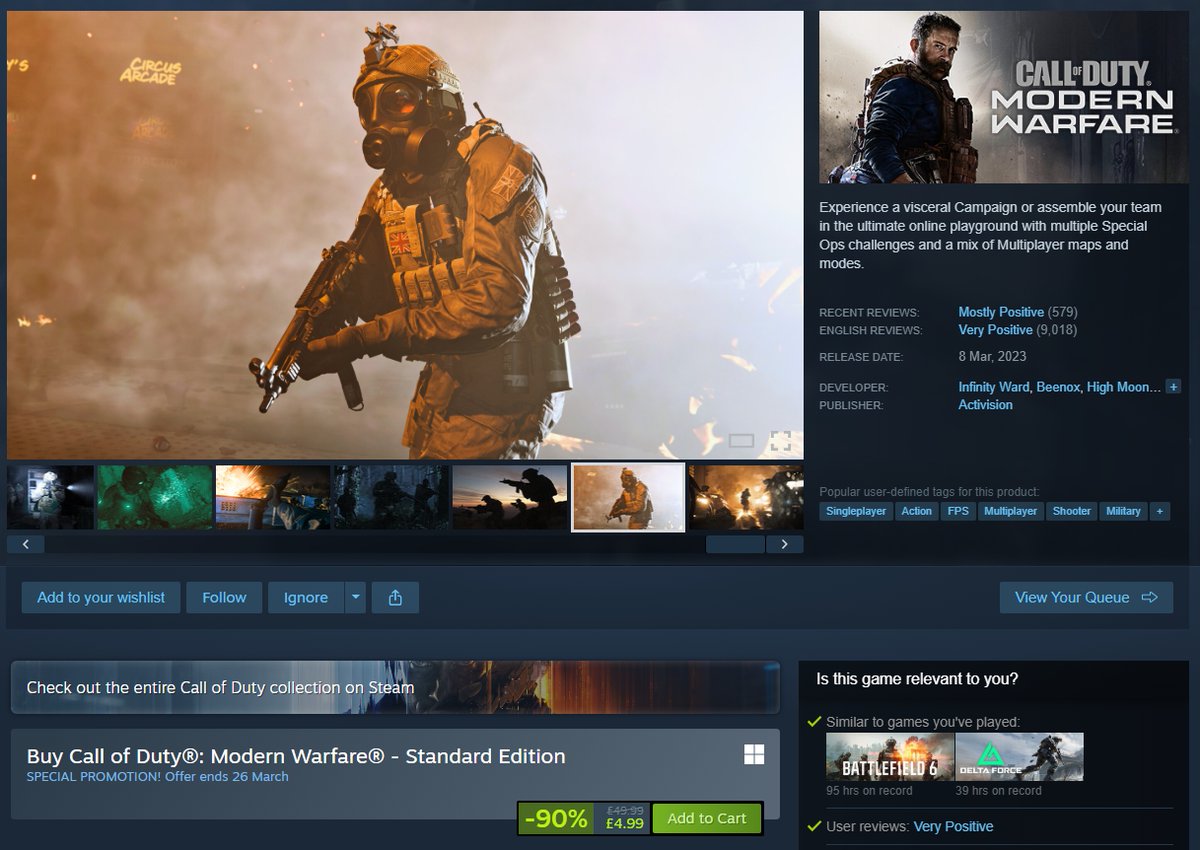The image size is (1200, 850).
Task: Select the Action tag
Action: (x=916, y=511)
